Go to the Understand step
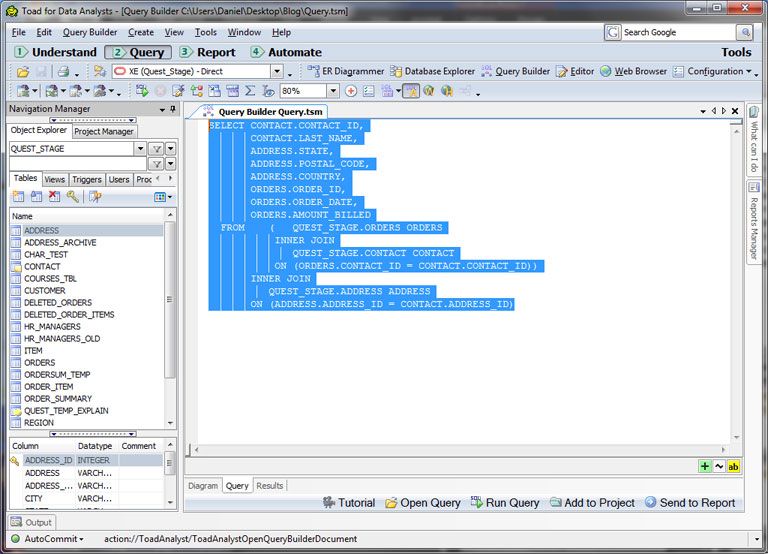The image size is (768, 554). click(x=56, y=52)
